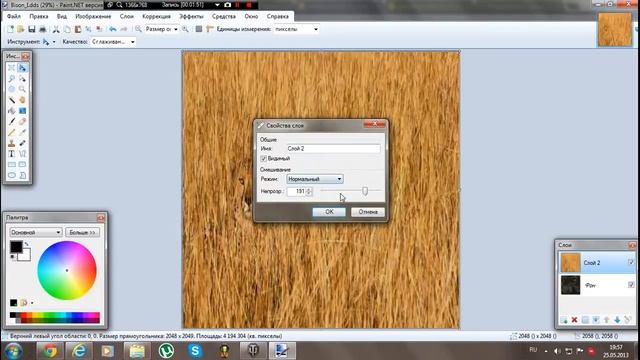Open the Слои menu
Image resolution: width=640 pixels, height=360 pixels.
(x=127, y=16)
